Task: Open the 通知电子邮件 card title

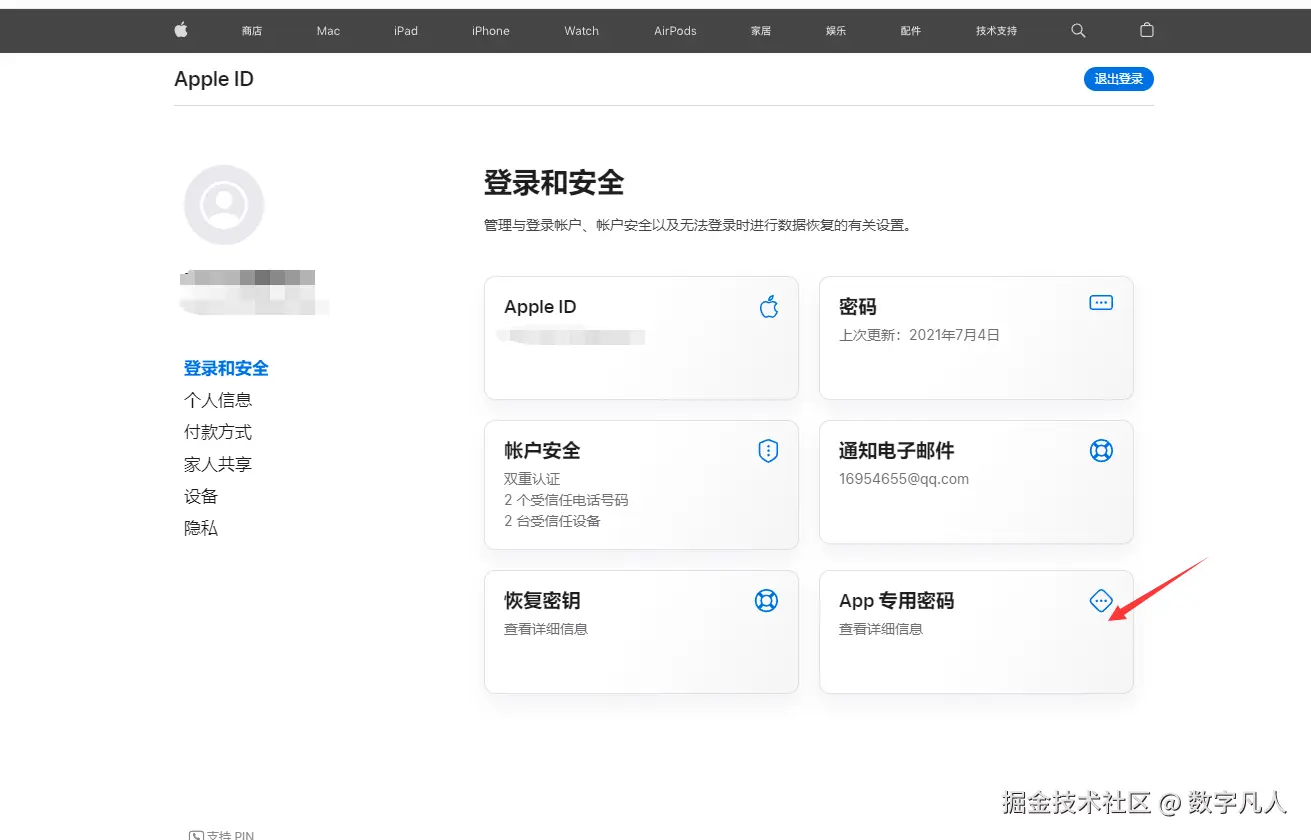Action: pyautogui.click(x=896, y=451)
